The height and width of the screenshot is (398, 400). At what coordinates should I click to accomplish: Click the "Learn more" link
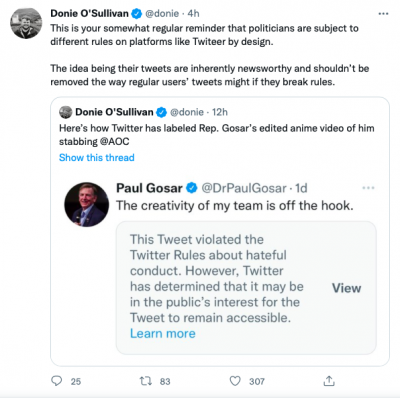pyautogui.click(x=163, y=333)
